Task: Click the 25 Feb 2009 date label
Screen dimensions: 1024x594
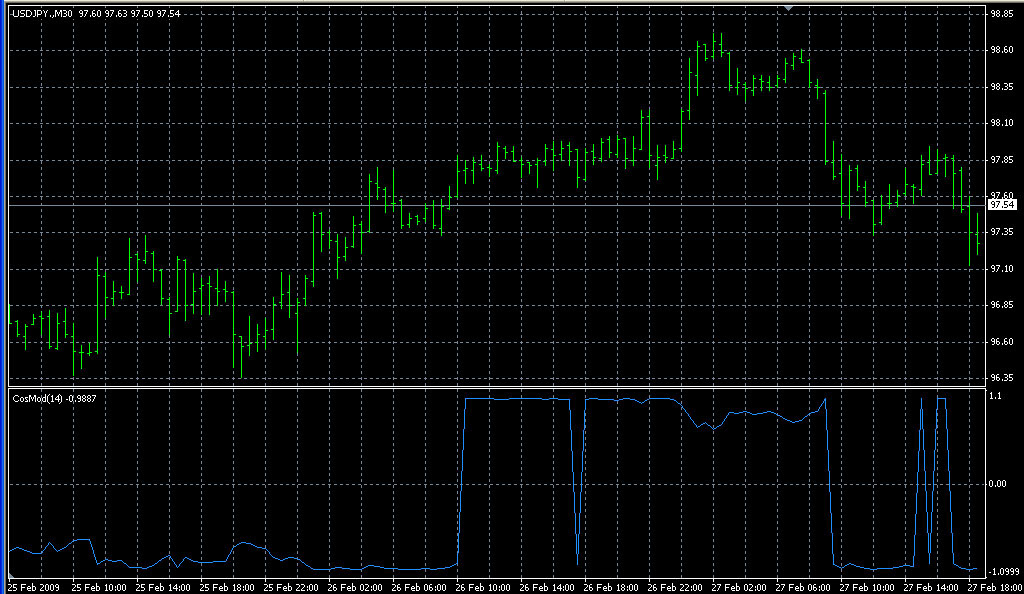Action: pyautogui.click(x=35, y=587)
